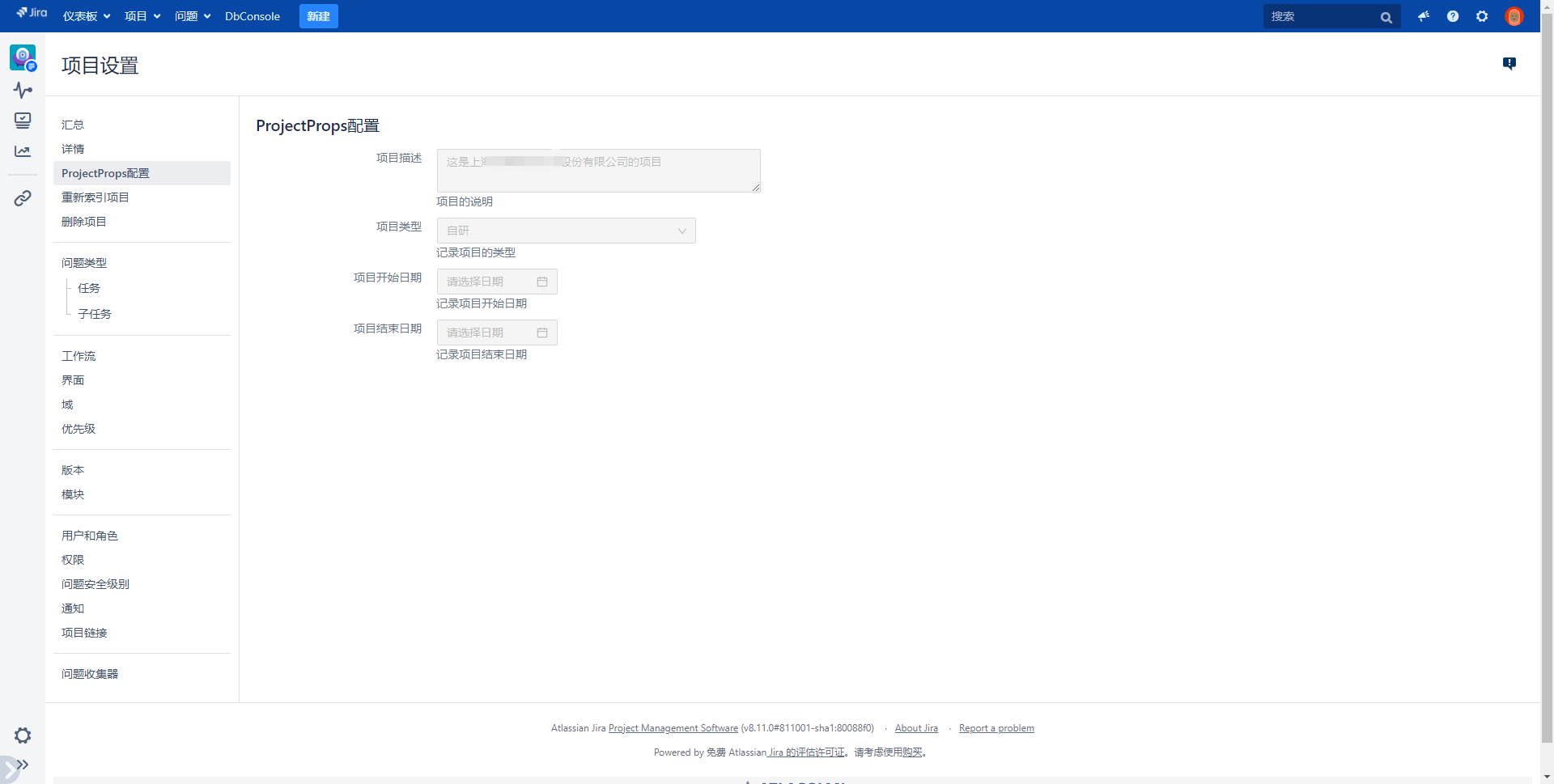Open the 问题 dropdown in top navigation
1554x784 pixels.
tap(193, 16)
